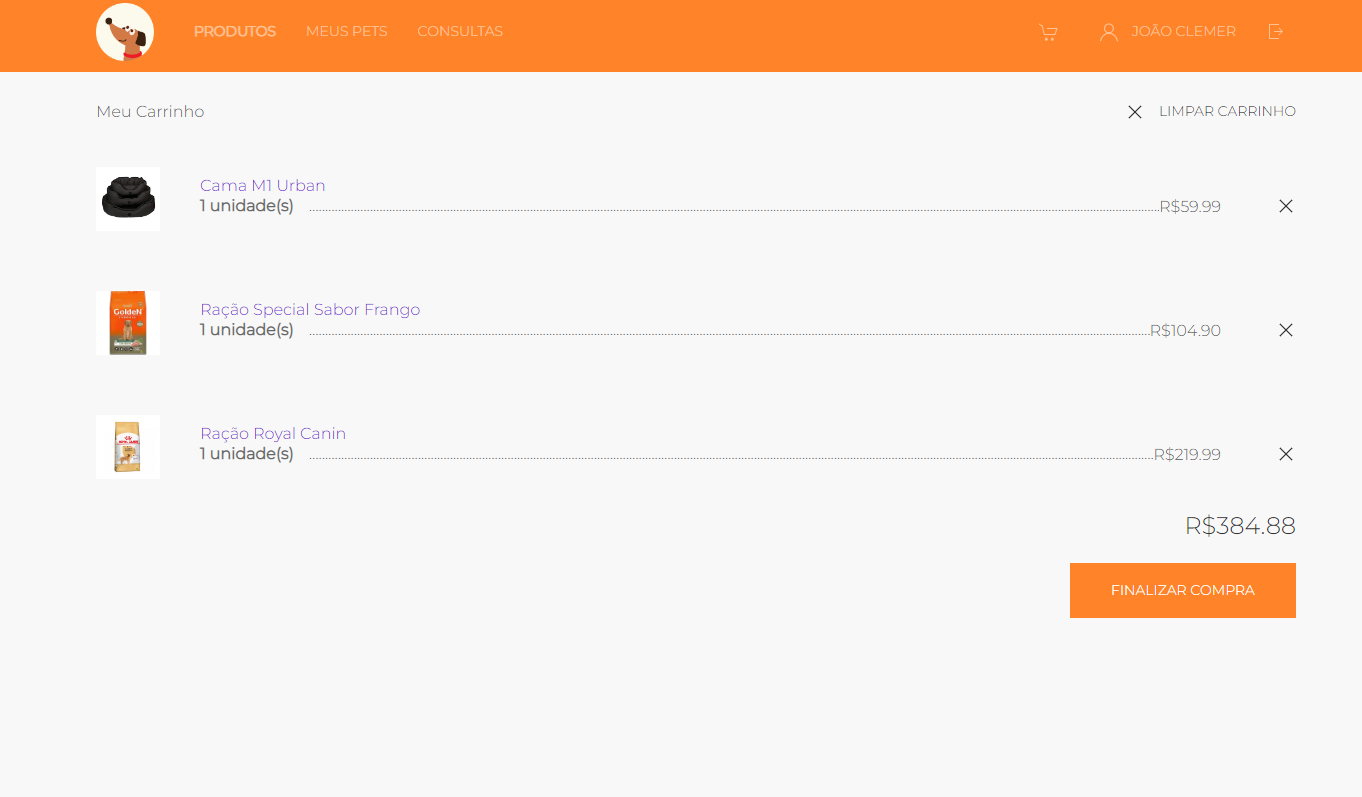Click the R$219.99 price

click(1187, 454)
